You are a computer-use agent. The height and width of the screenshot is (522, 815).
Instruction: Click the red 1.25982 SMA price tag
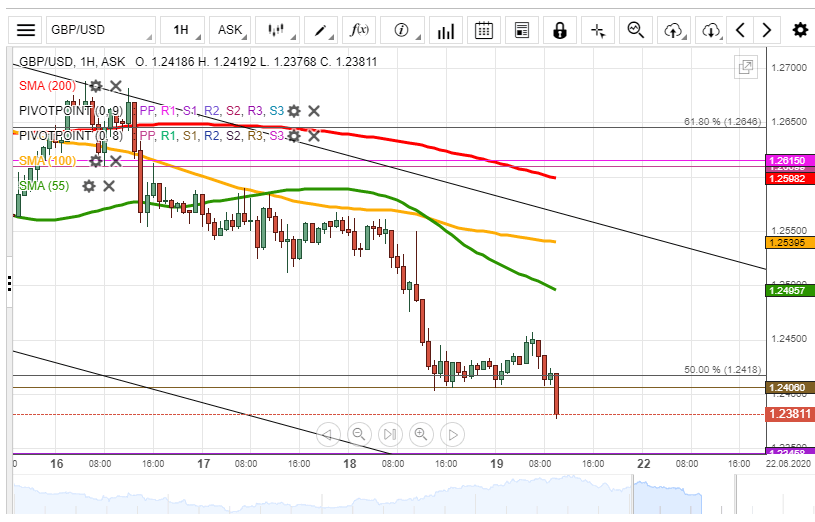tap(790, 179)
